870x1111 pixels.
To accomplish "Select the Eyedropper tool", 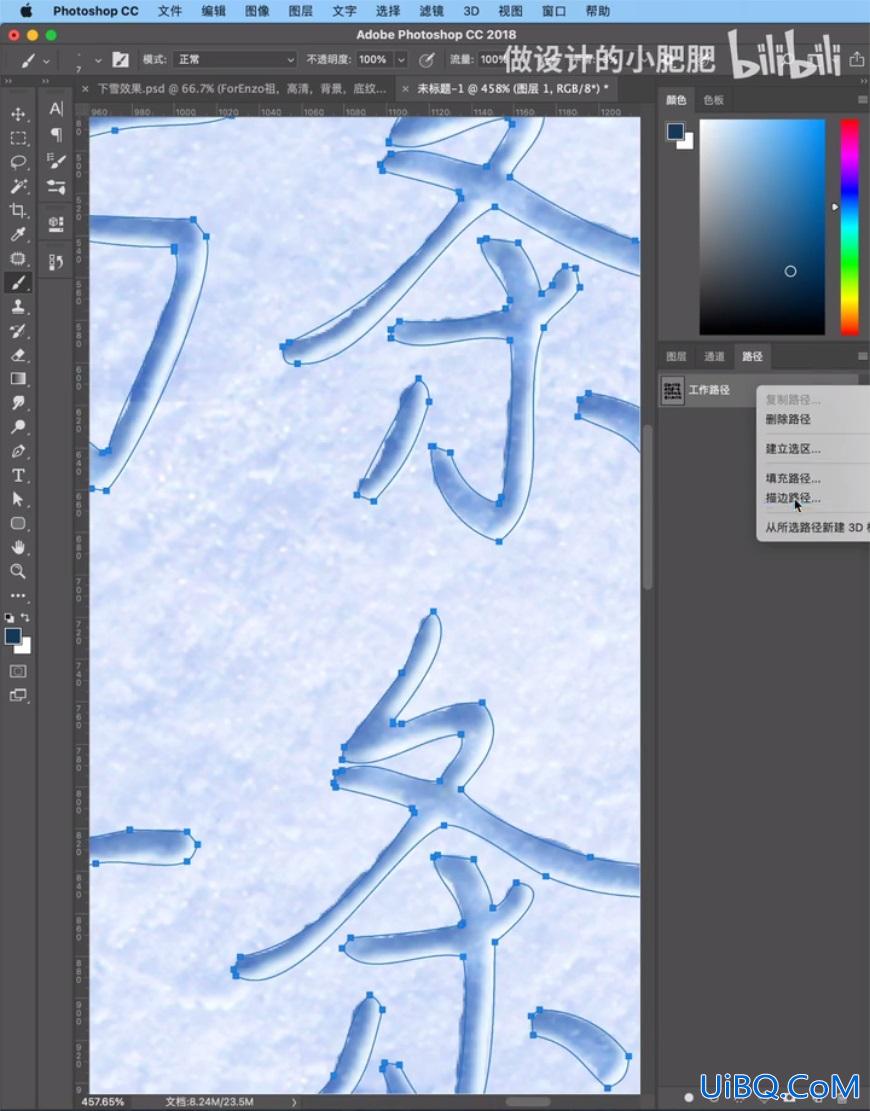I will (18, 235).
